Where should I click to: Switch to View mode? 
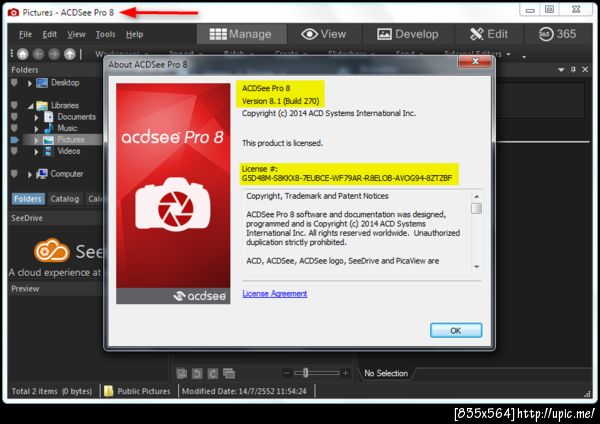point(324,34)
